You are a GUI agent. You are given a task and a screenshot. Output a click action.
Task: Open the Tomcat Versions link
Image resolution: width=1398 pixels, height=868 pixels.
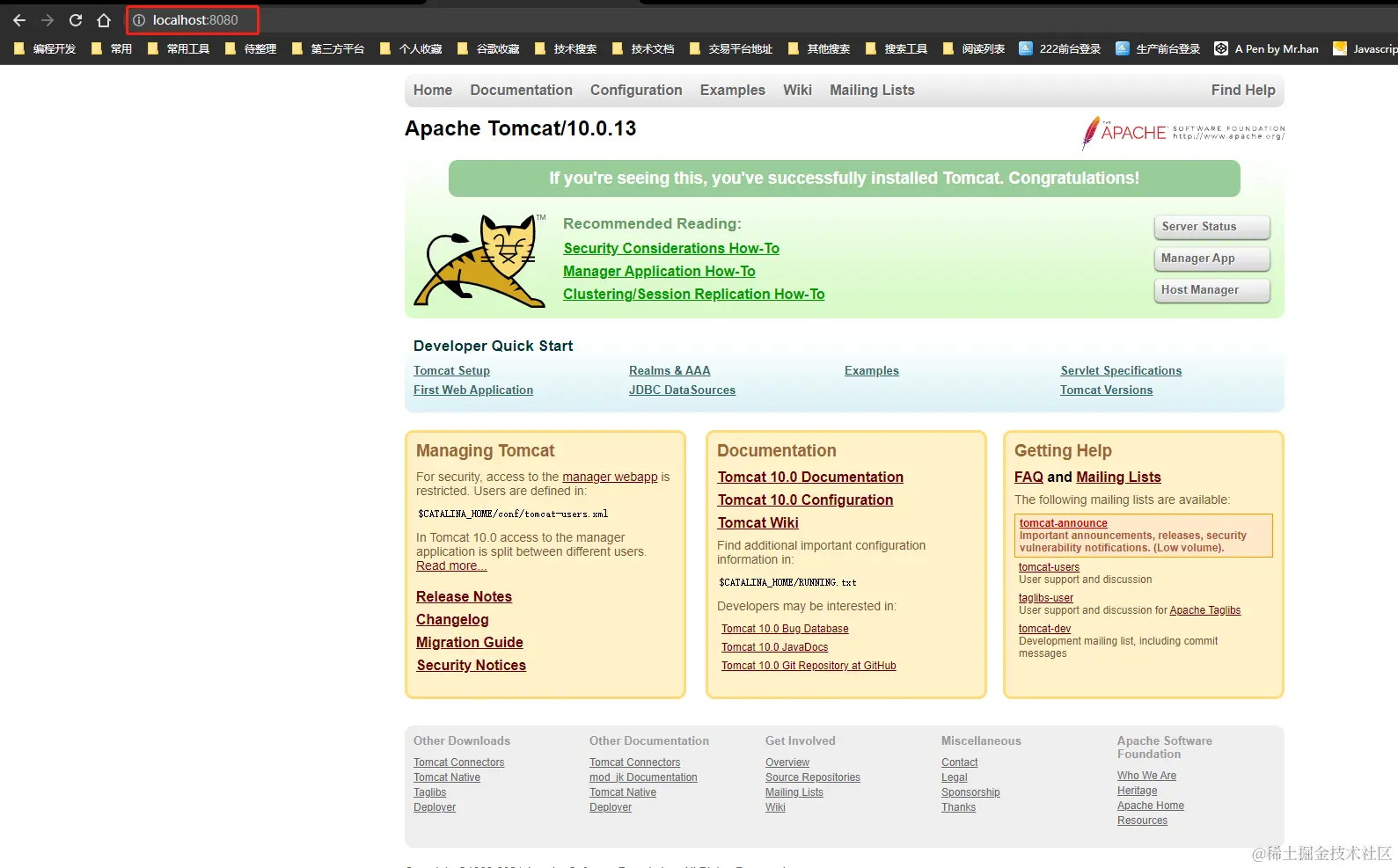(x=1106, y=390)
